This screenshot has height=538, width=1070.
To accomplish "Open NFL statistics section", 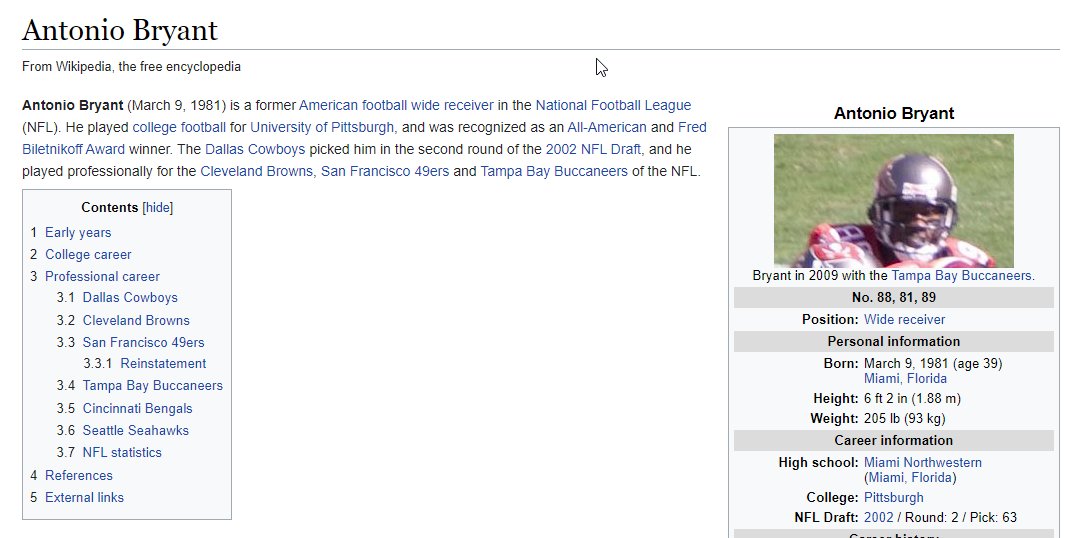I will coord(122,452).
